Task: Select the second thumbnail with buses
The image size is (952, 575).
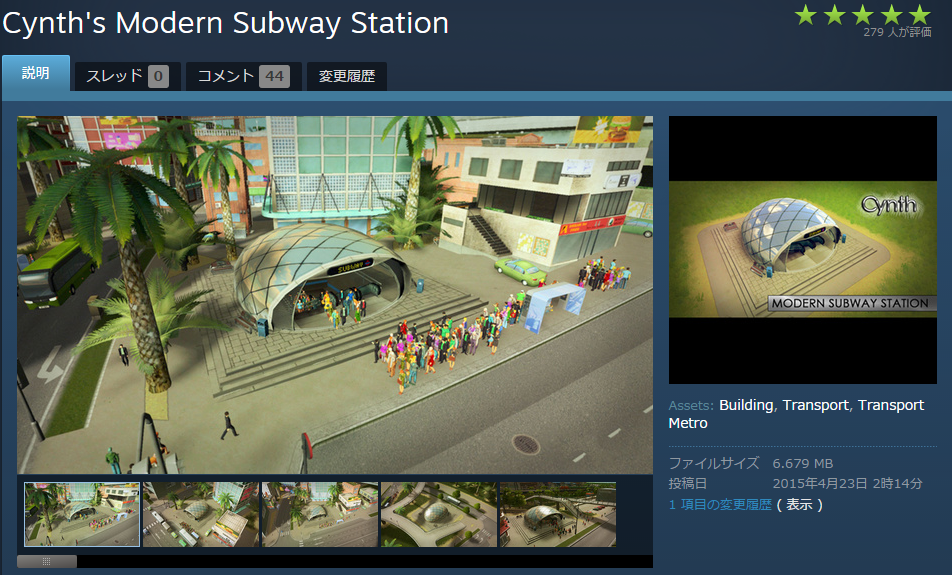Action: coord(201,514)
